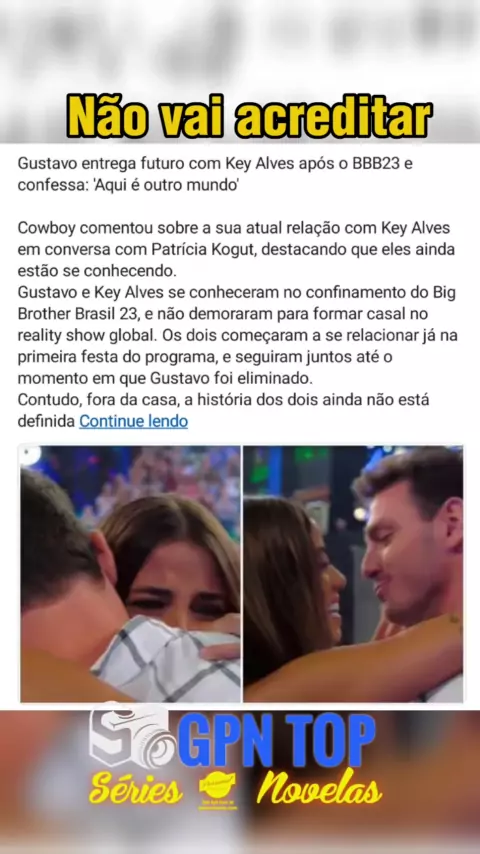Click the paragraph starting 'Cowboy comentou'

pyautogui.click(x=236, y=249)
